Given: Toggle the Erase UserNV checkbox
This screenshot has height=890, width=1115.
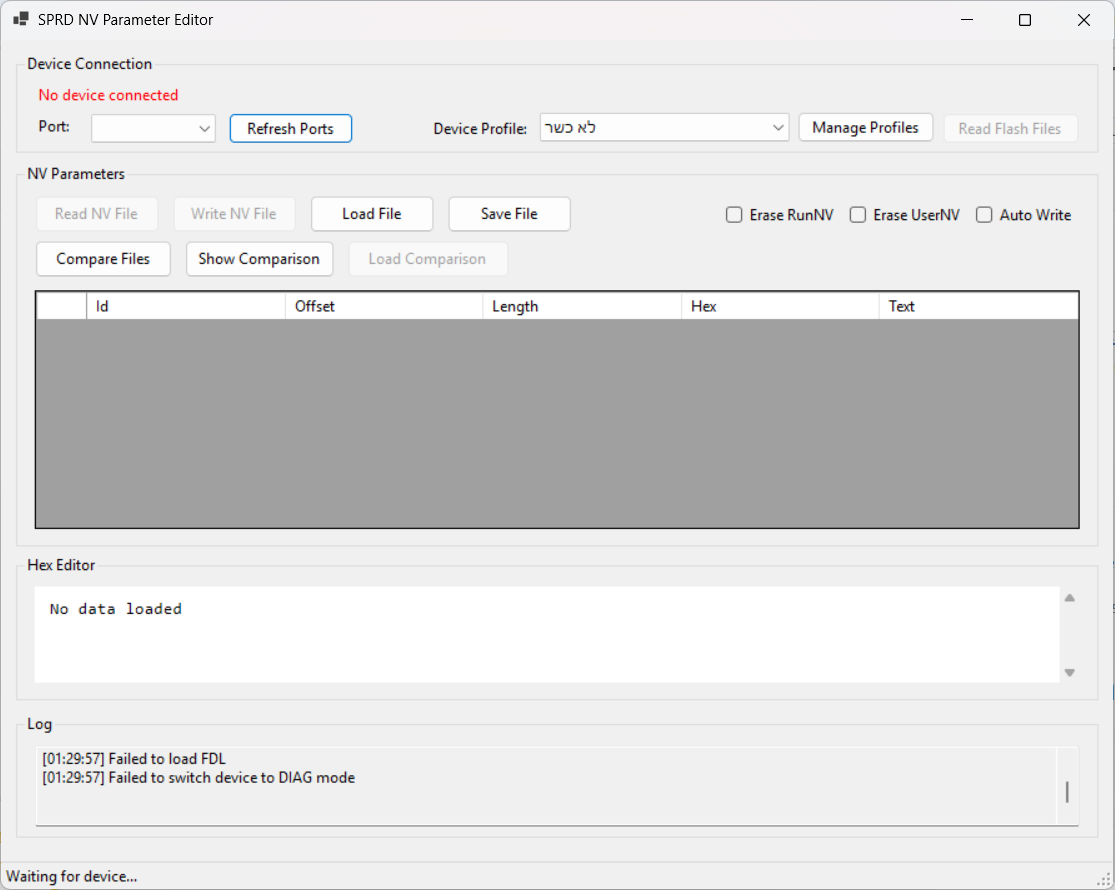Looking at the screenshot, I should pyautogui.click(x=858, y=215).
